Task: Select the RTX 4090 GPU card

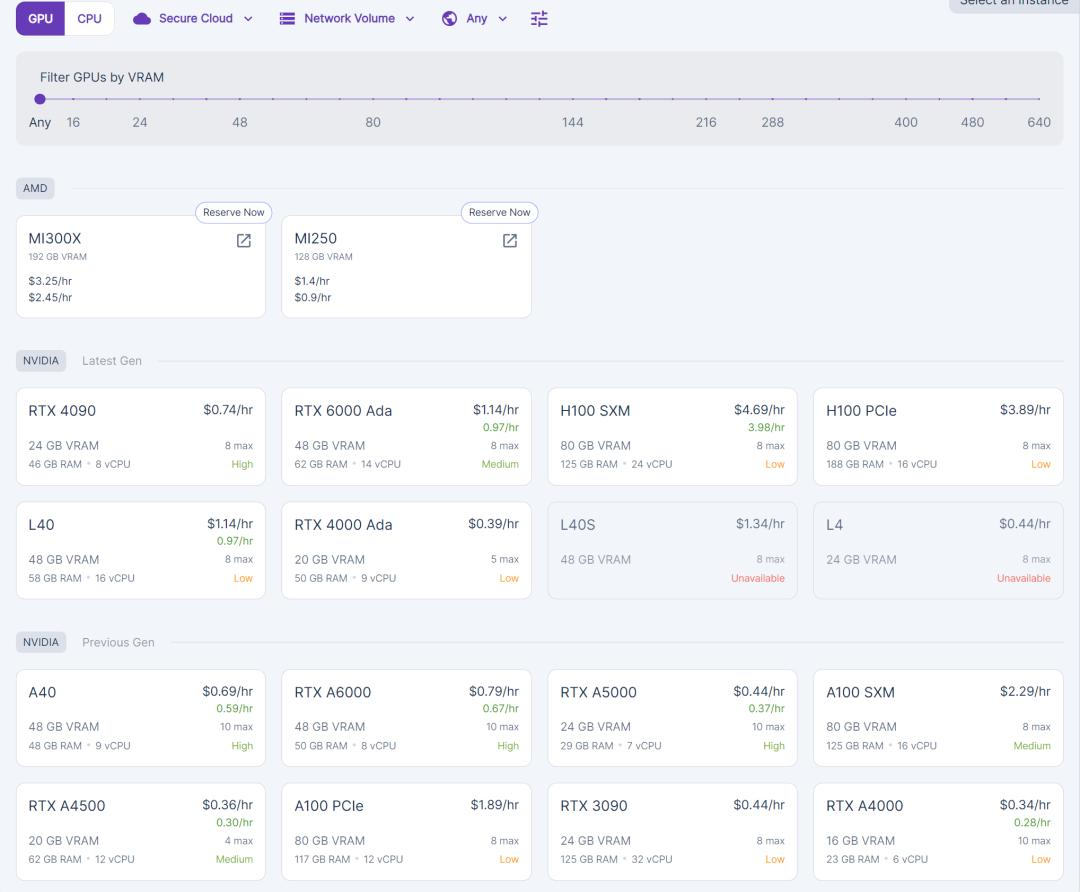Action: tap(141, 437)
